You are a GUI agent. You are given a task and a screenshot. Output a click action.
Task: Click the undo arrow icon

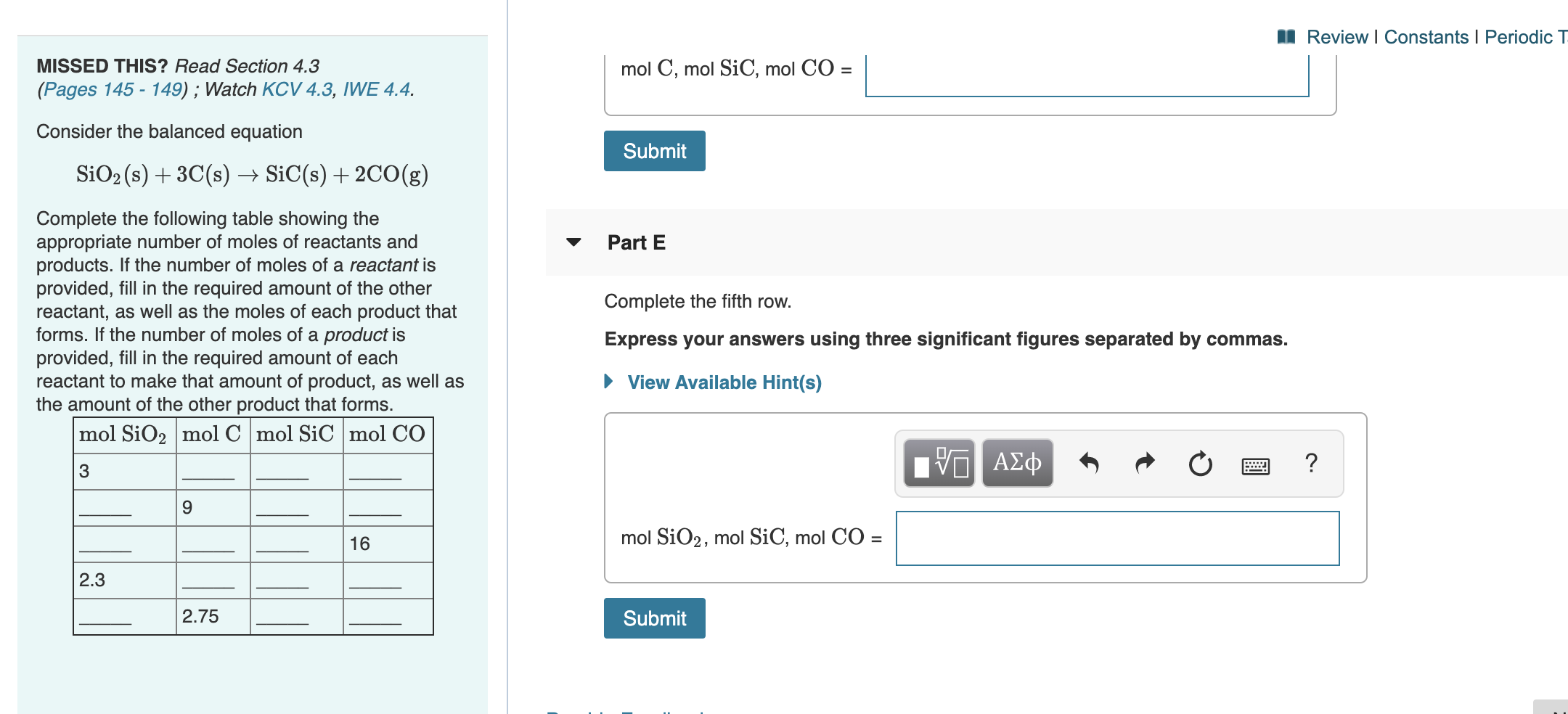click(x=1089, y=463)
